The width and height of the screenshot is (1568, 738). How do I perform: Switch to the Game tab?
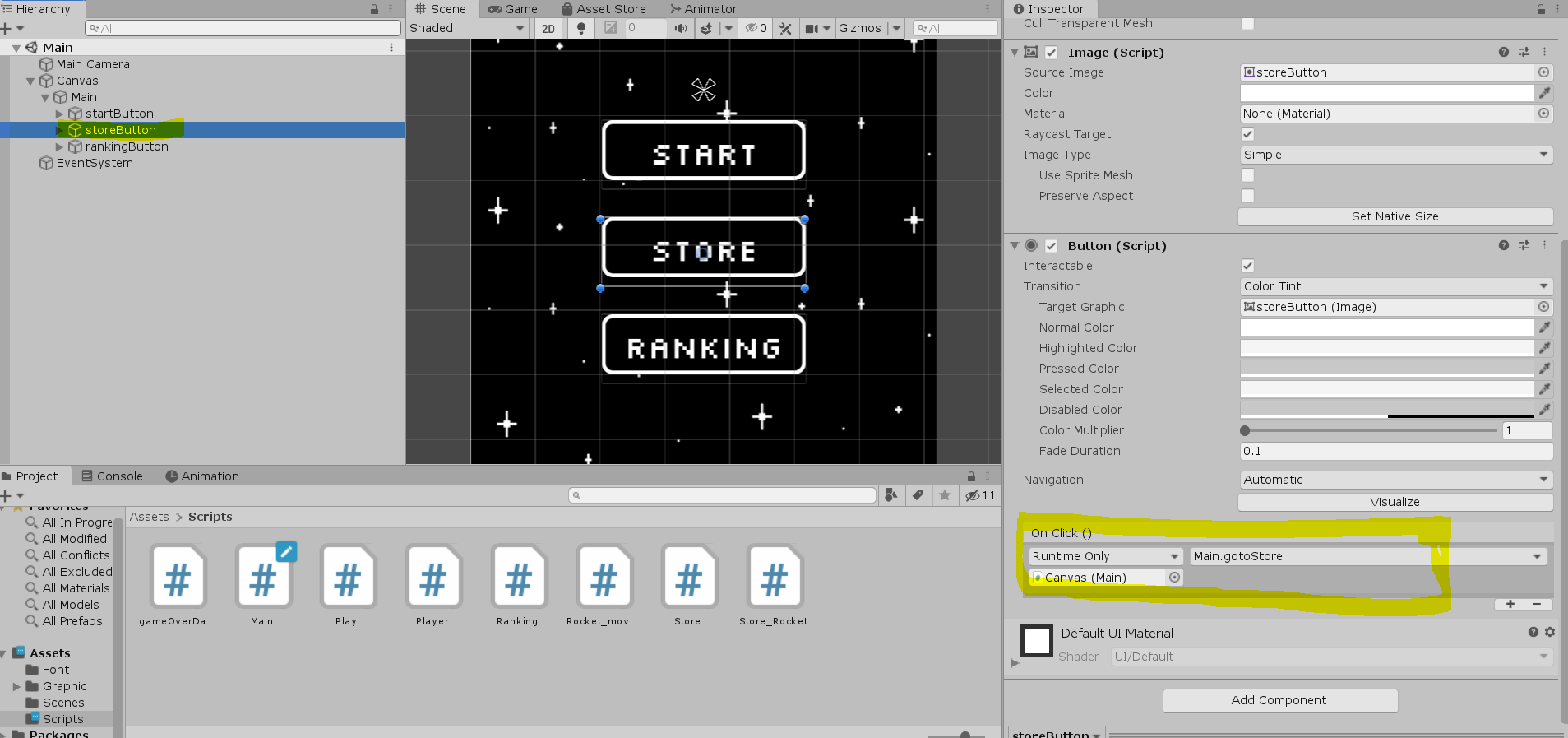coord(512,9)
